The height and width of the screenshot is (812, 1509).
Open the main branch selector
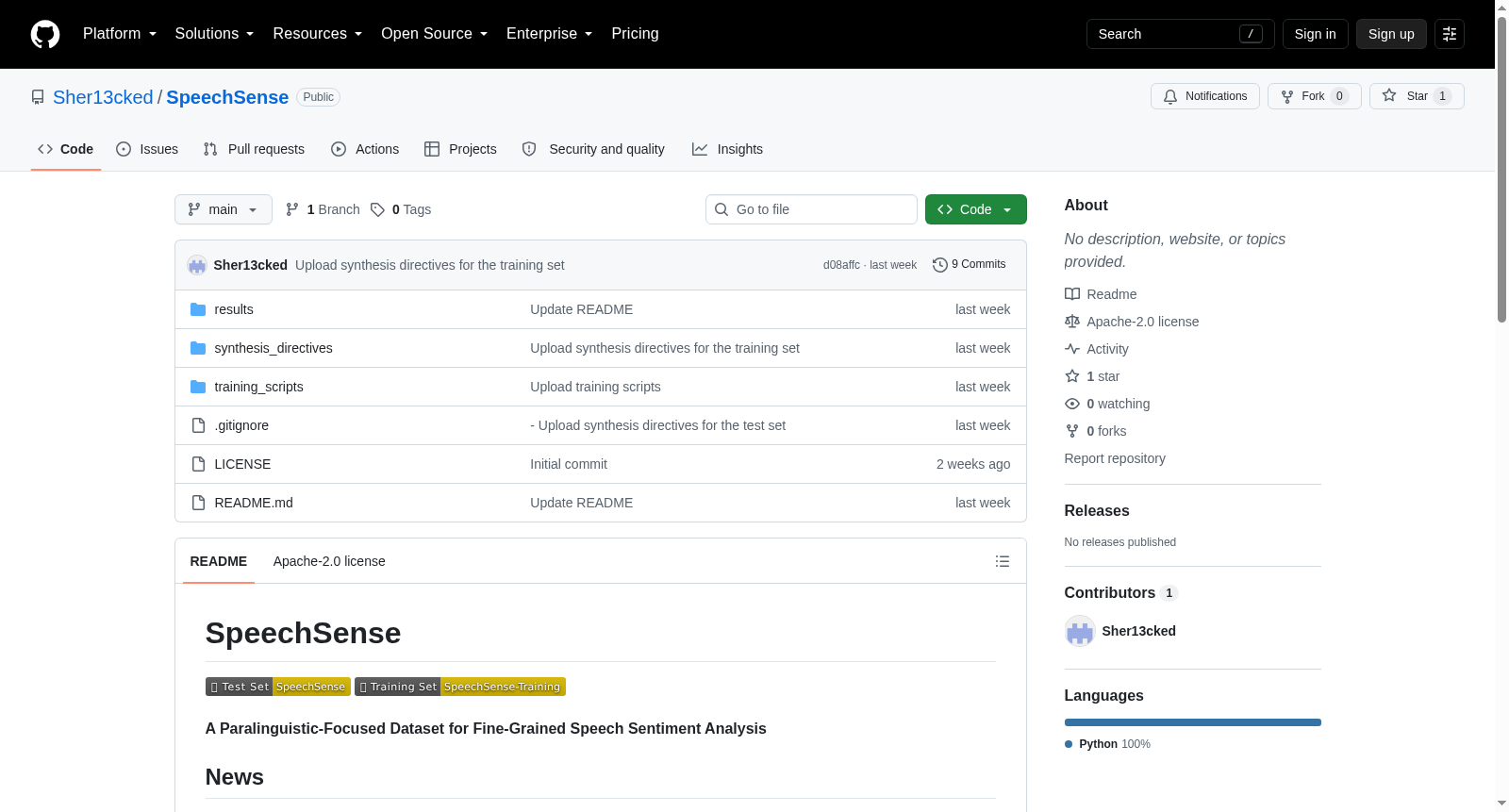coord(224,209)
